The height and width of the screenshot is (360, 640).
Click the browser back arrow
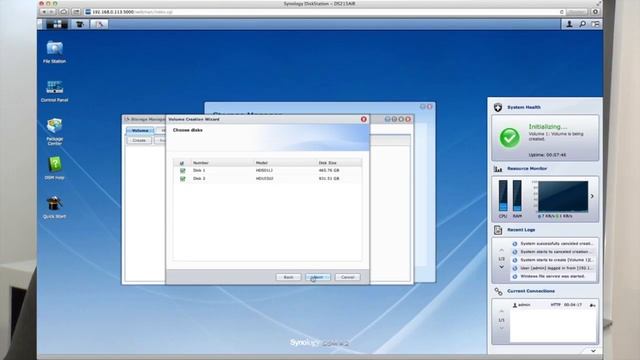coord(44,12)
